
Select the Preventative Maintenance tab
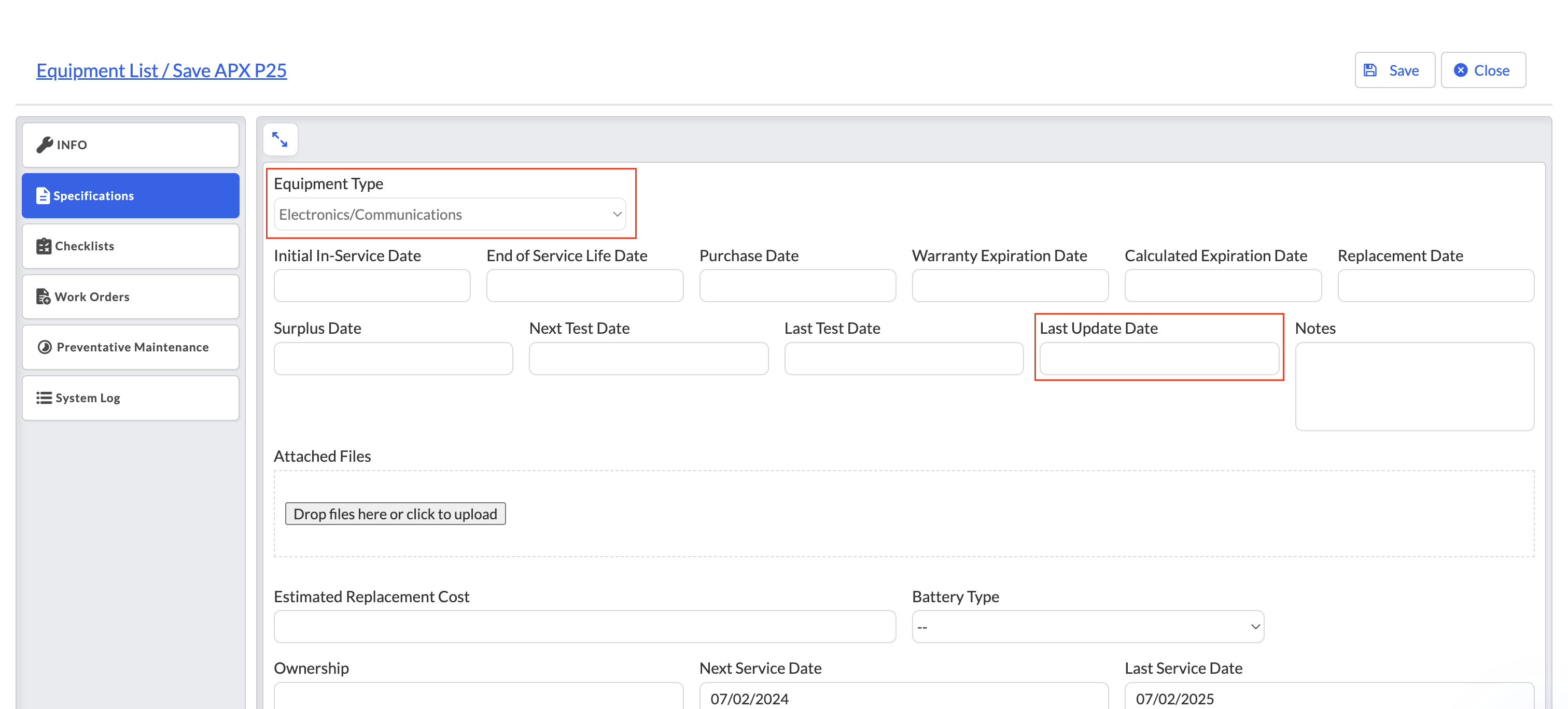(131, 347)
